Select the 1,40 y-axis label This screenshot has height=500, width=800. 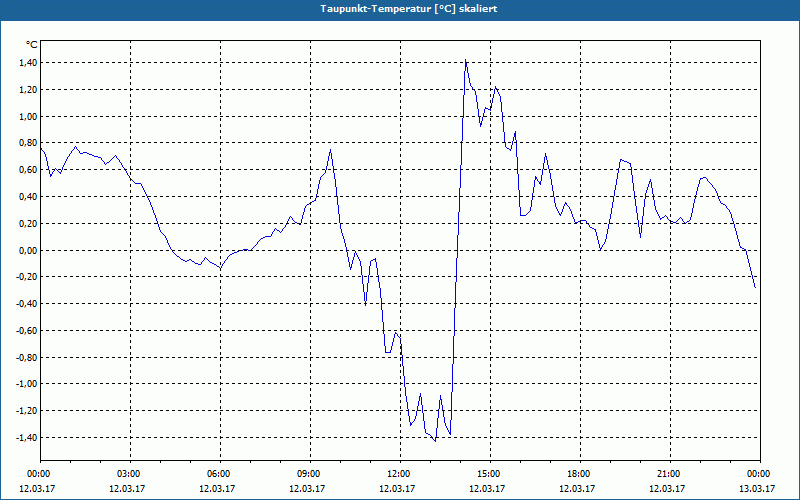pos(28,63)
